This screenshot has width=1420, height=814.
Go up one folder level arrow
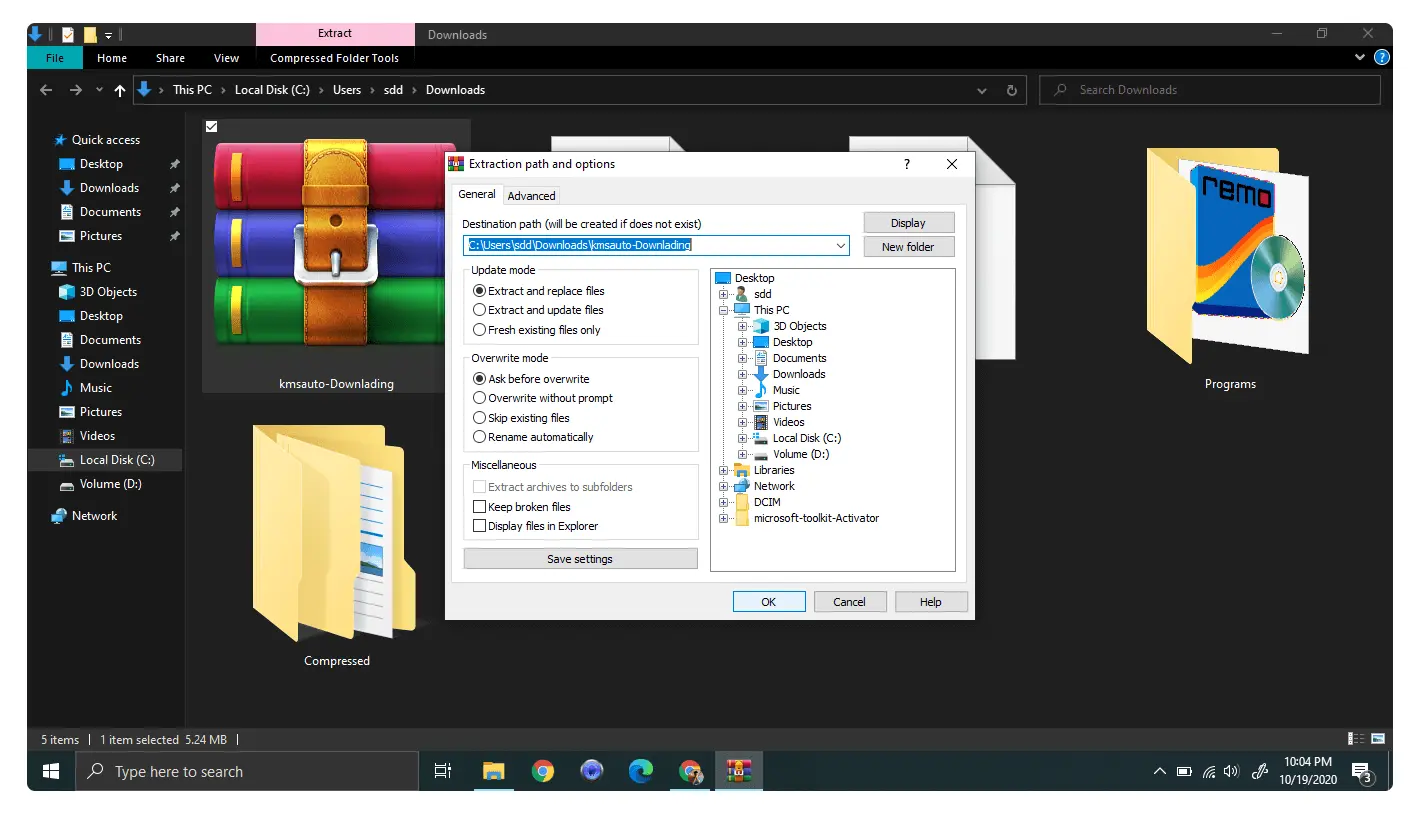click(x=120, y=90)
